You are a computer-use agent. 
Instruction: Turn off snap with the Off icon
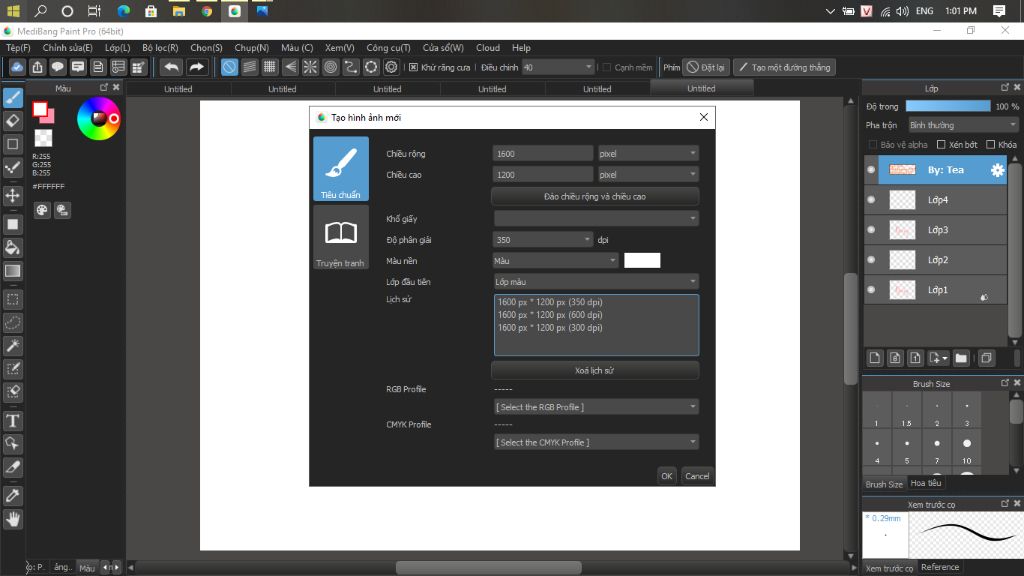pos(229,67)
